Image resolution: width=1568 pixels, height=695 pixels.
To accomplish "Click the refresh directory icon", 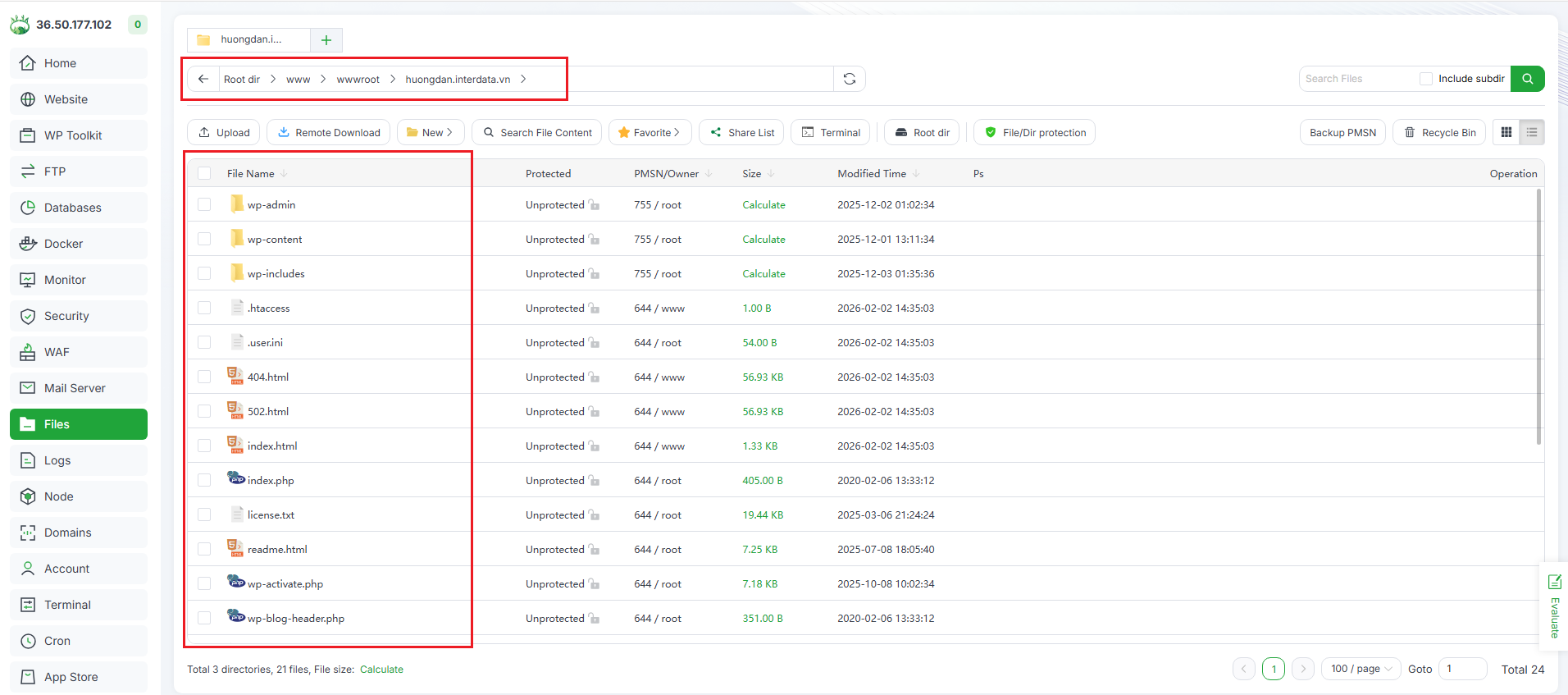I will [850, 79].
